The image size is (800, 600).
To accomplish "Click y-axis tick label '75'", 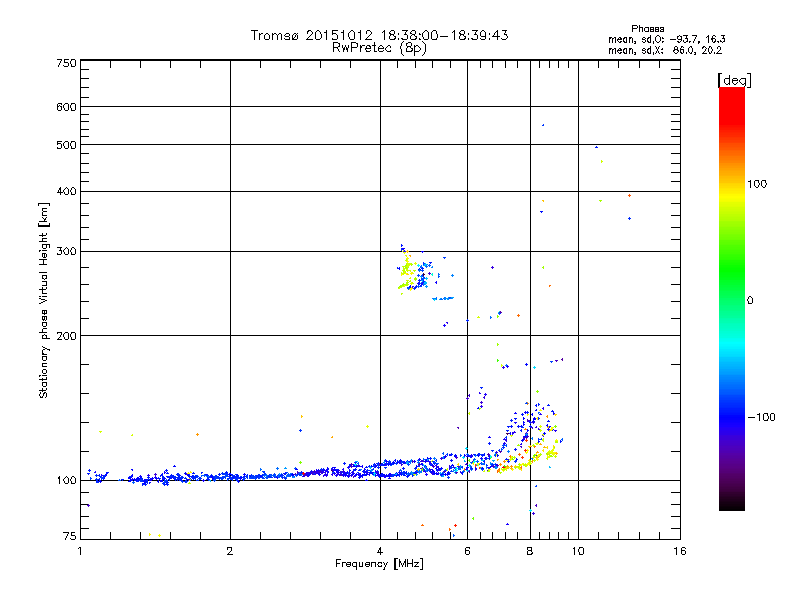I will pos(69,535).
